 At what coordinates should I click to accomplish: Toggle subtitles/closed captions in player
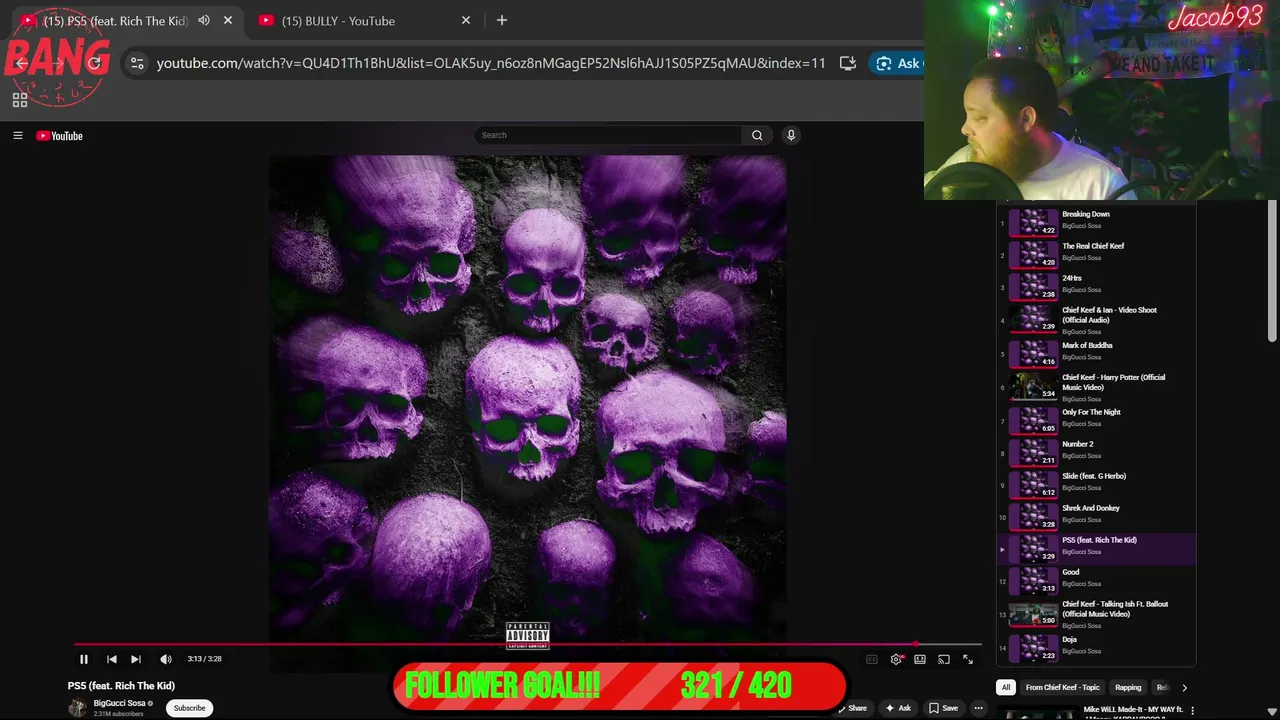pos(872,659)
